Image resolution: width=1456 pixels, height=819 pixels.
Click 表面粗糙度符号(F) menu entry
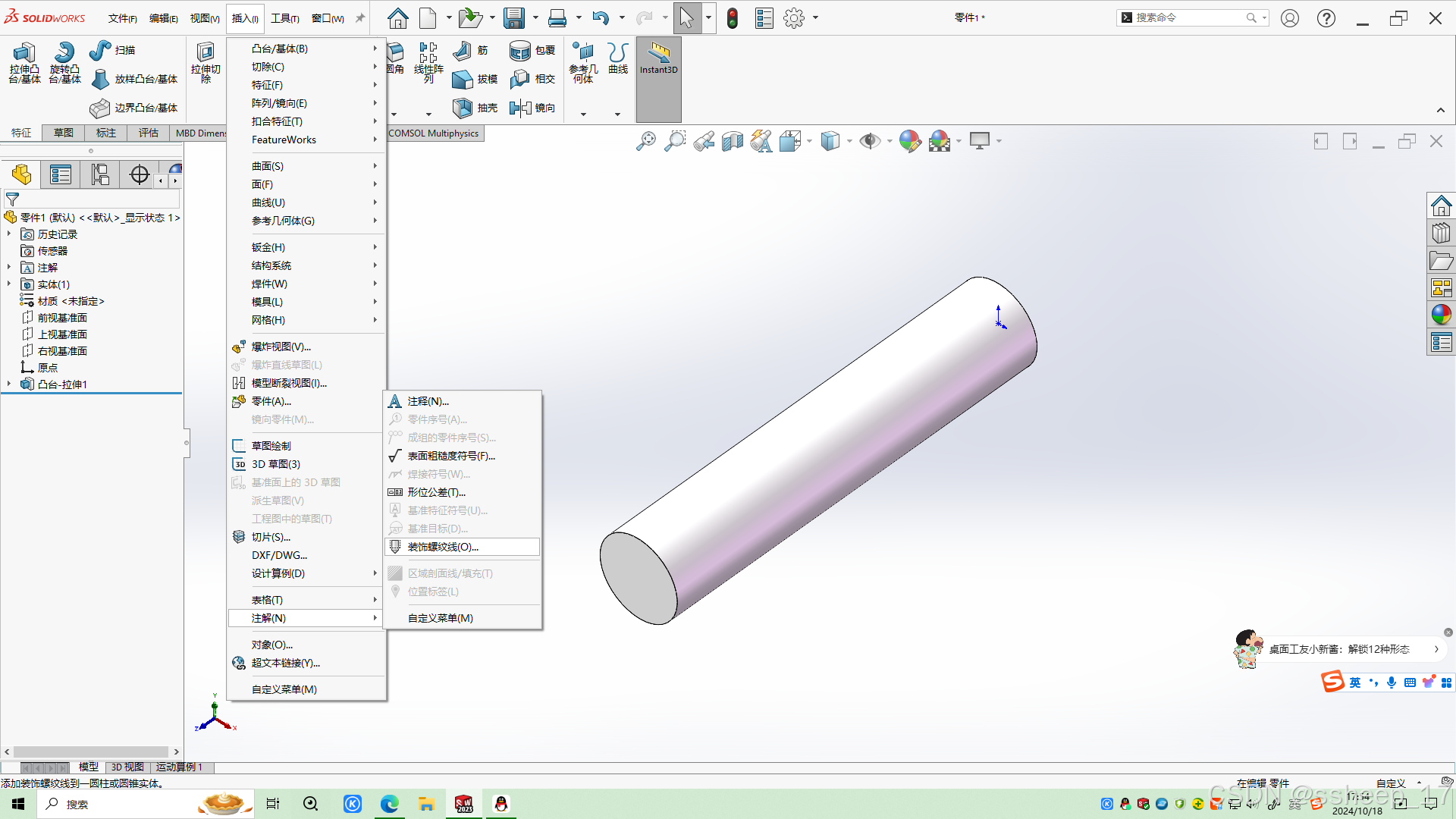click(451, 456)
